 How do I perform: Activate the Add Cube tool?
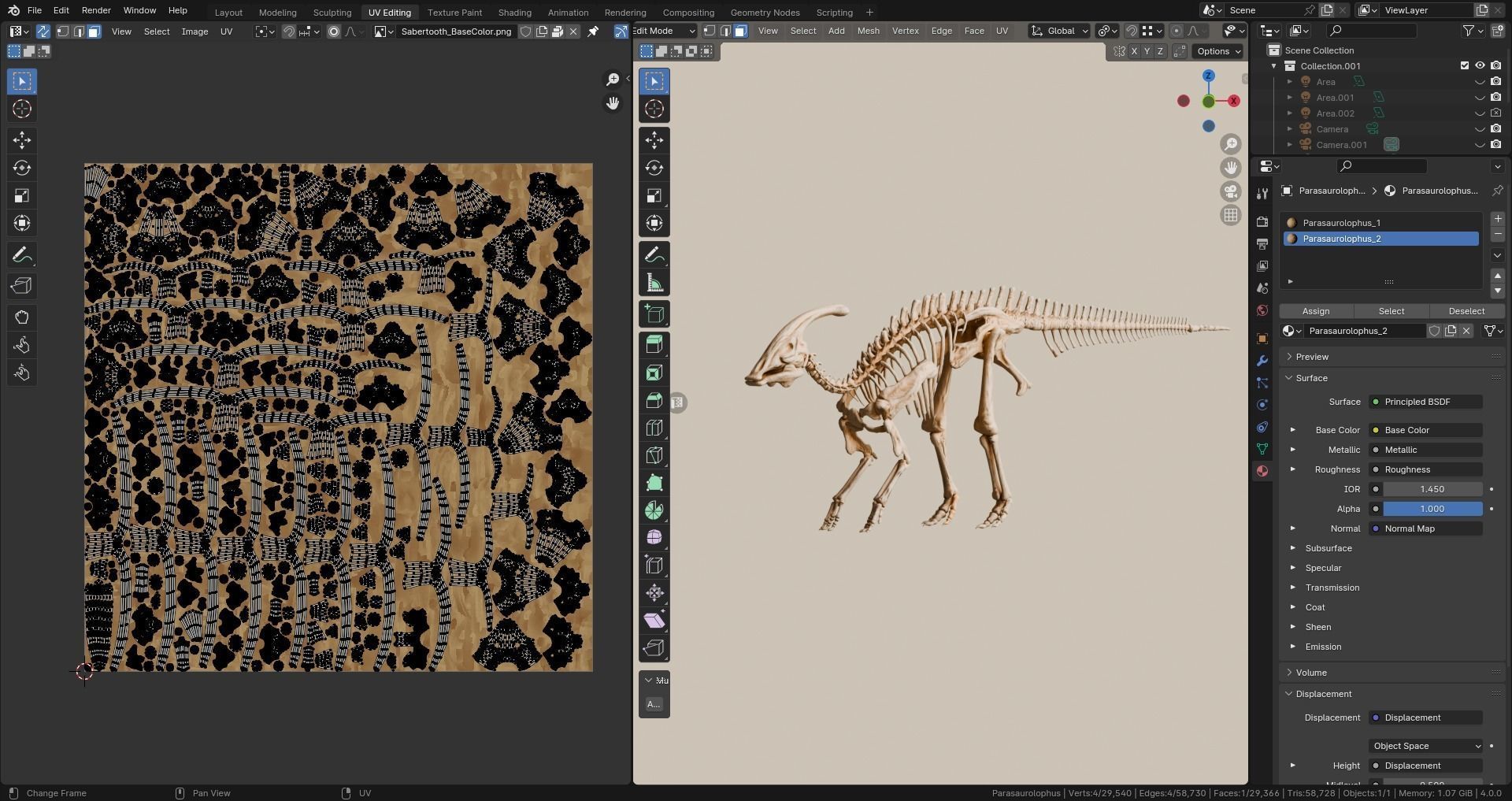pos(654,314)
